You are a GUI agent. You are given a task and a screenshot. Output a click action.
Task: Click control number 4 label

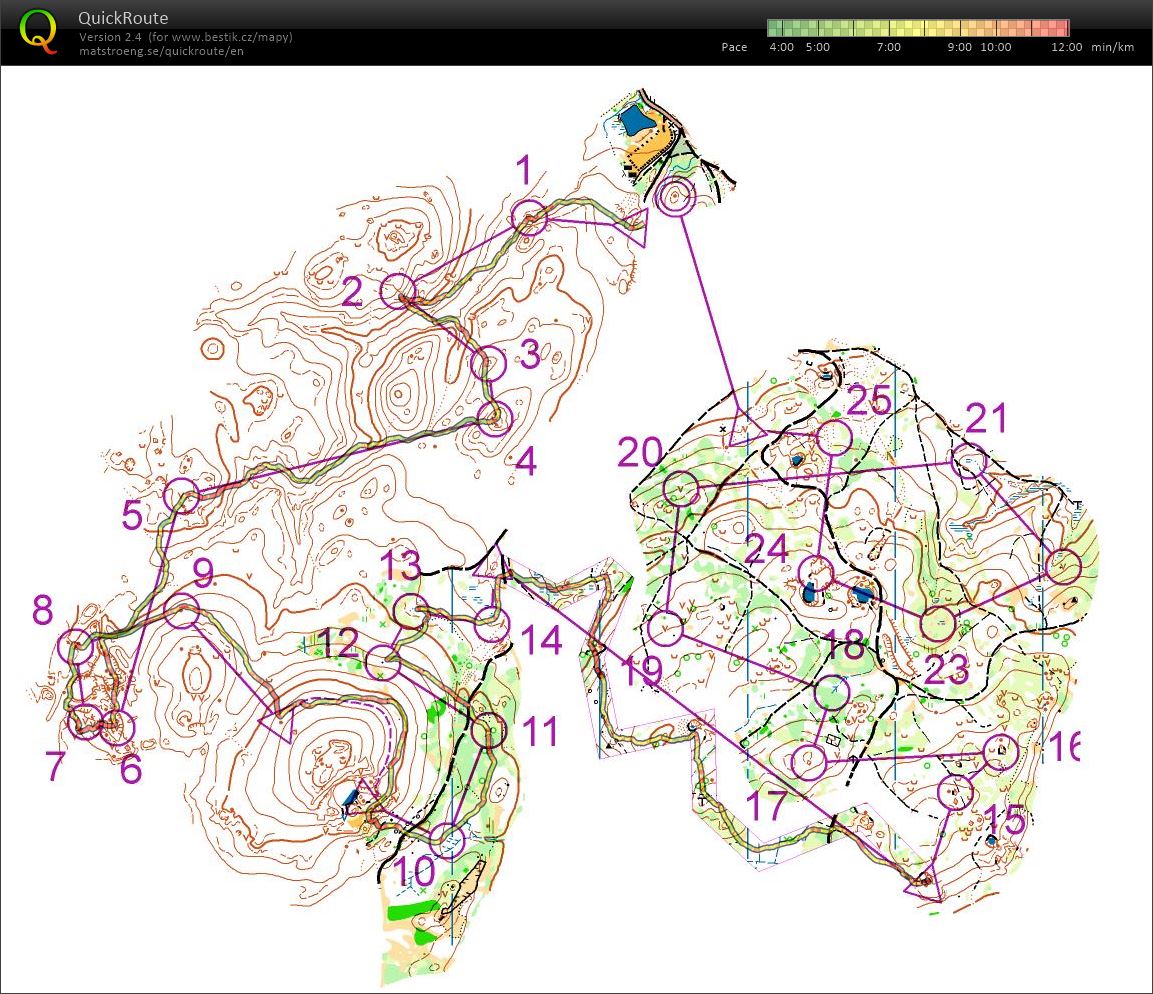click(526, 462)
